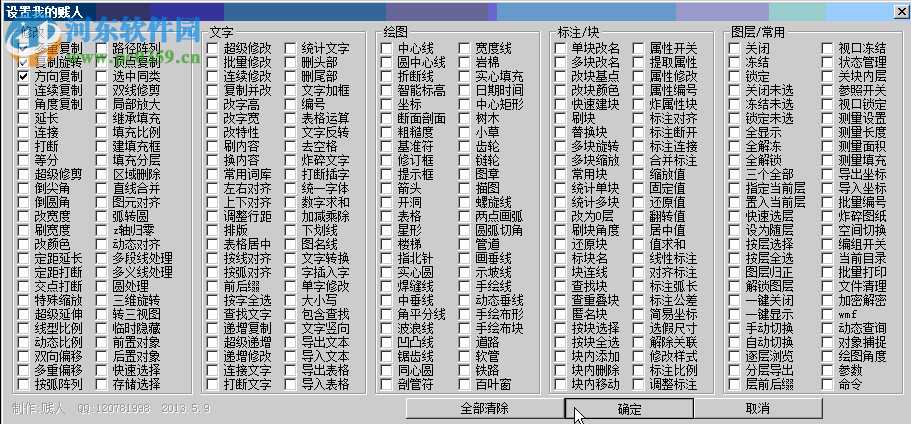Enable the 连续复制 checkbox
This screenshot has width=911, height=424.
coord(23,90)
